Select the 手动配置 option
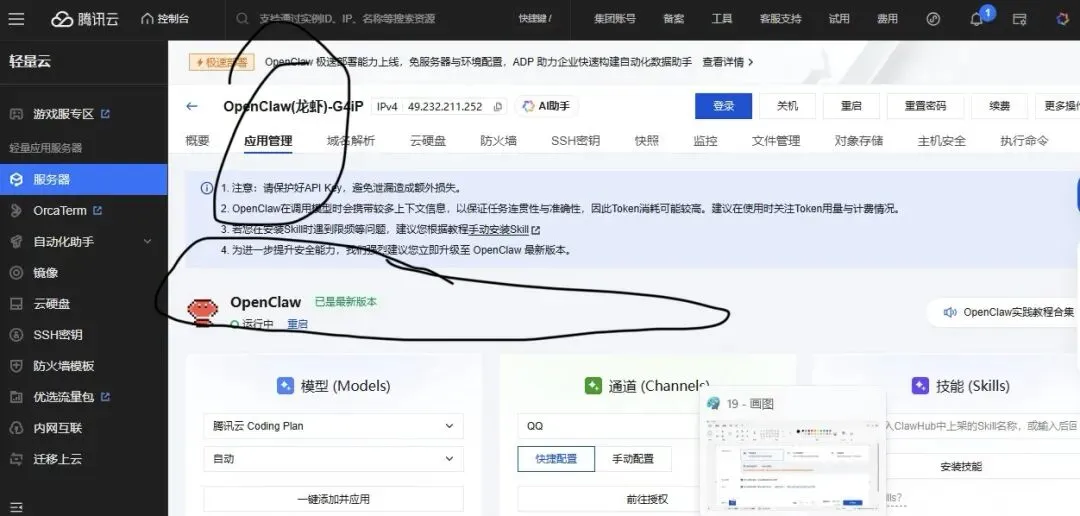 click(633, 459)
